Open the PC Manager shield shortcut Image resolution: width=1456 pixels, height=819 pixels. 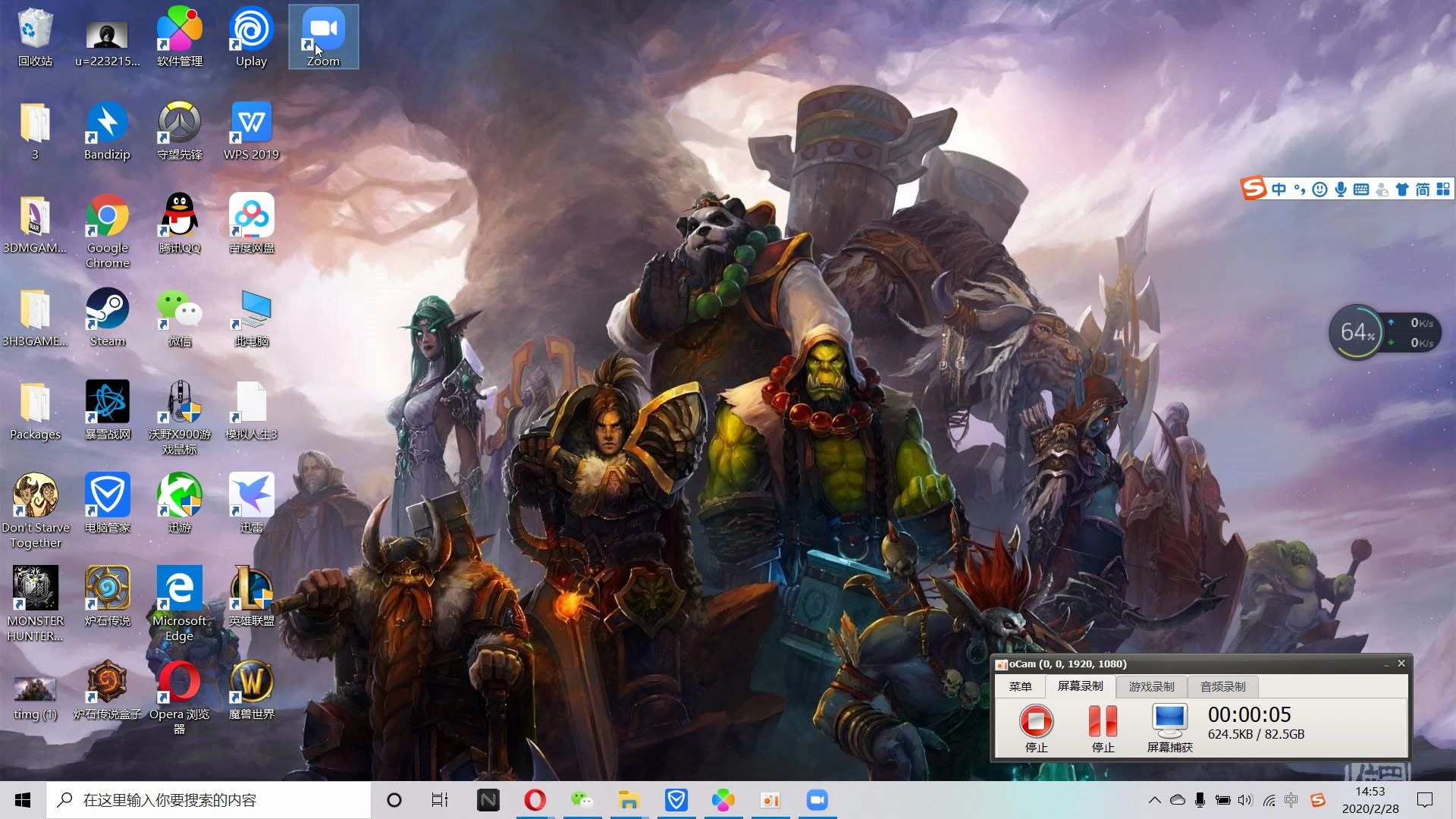pyautogui.click(x=107, y=504)
